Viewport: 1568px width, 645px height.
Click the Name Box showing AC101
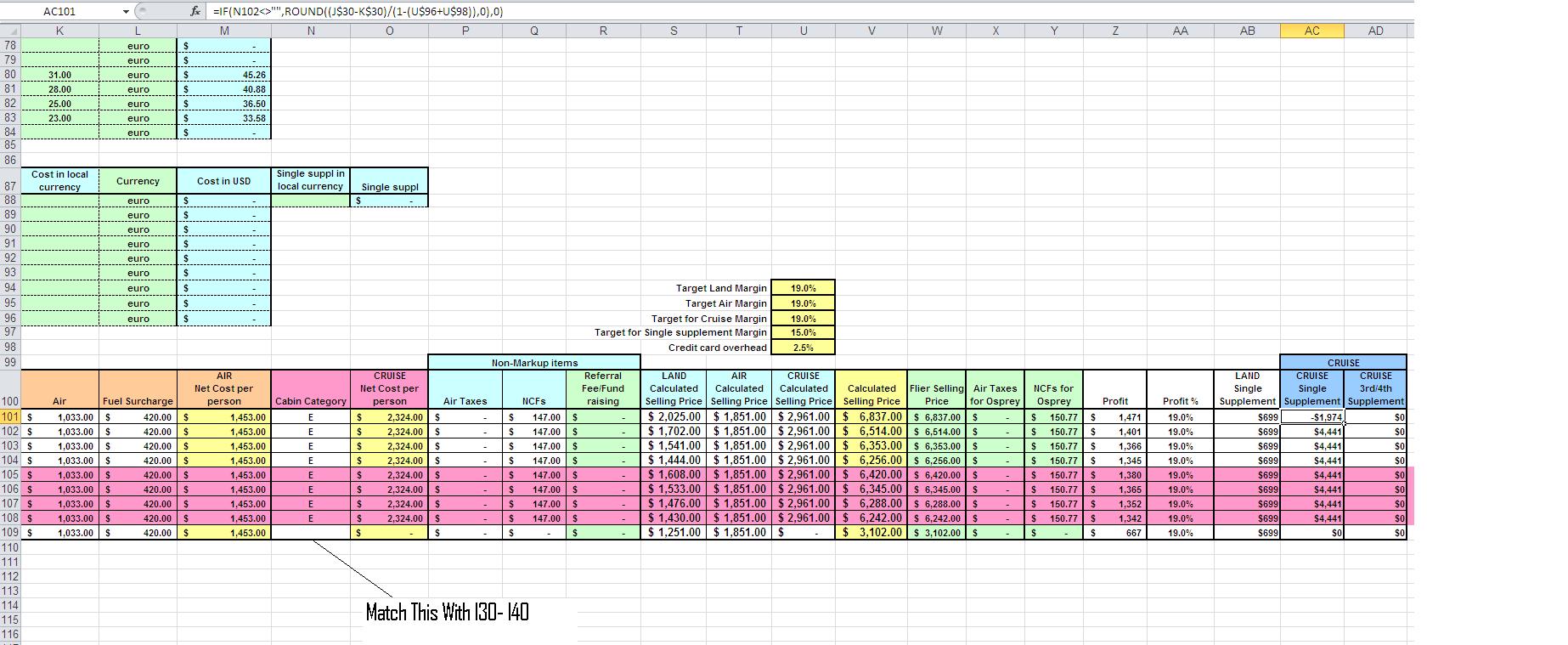click(x=60, y=12)
